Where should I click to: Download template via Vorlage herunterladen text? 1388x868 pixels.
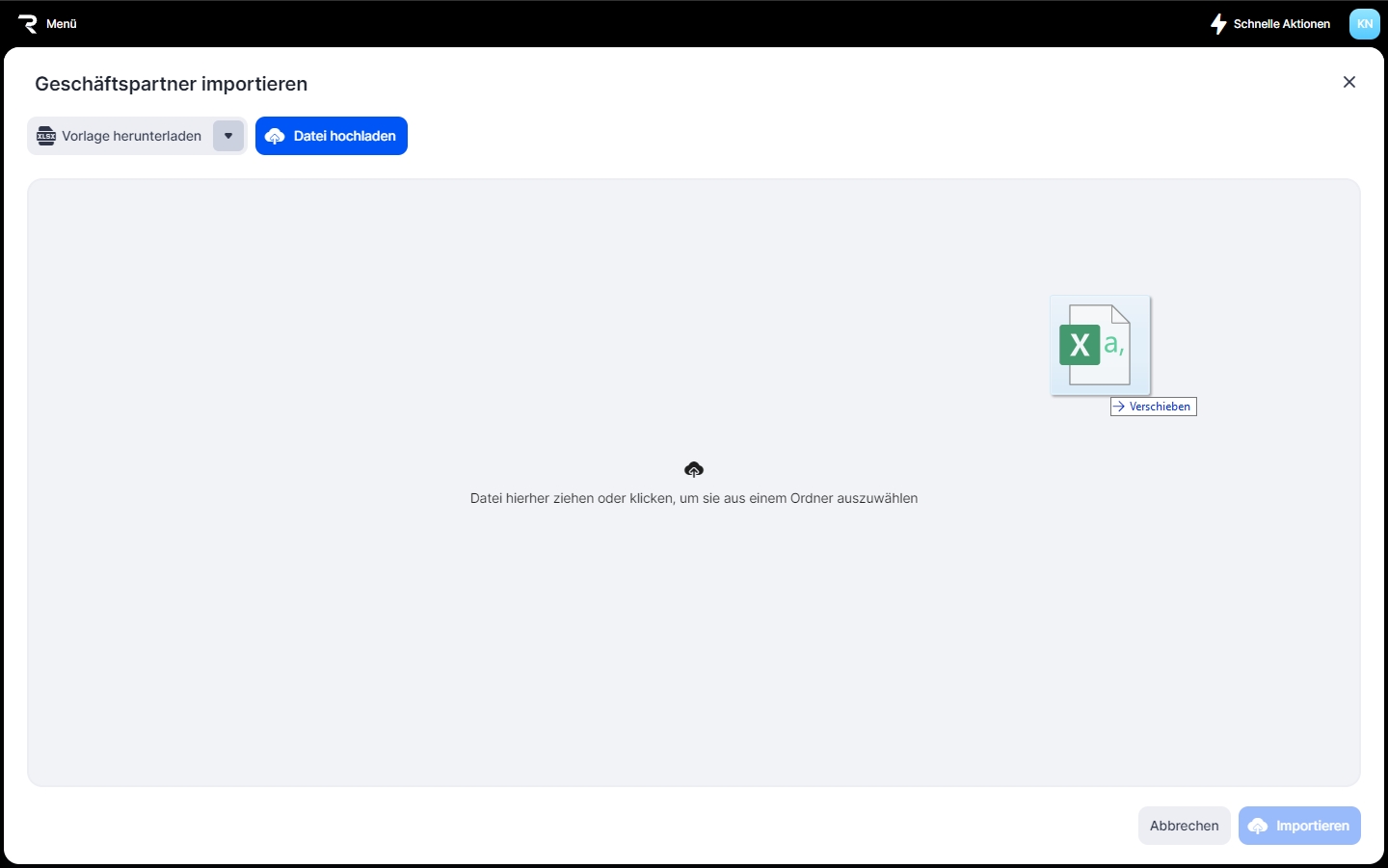(131, 136)
